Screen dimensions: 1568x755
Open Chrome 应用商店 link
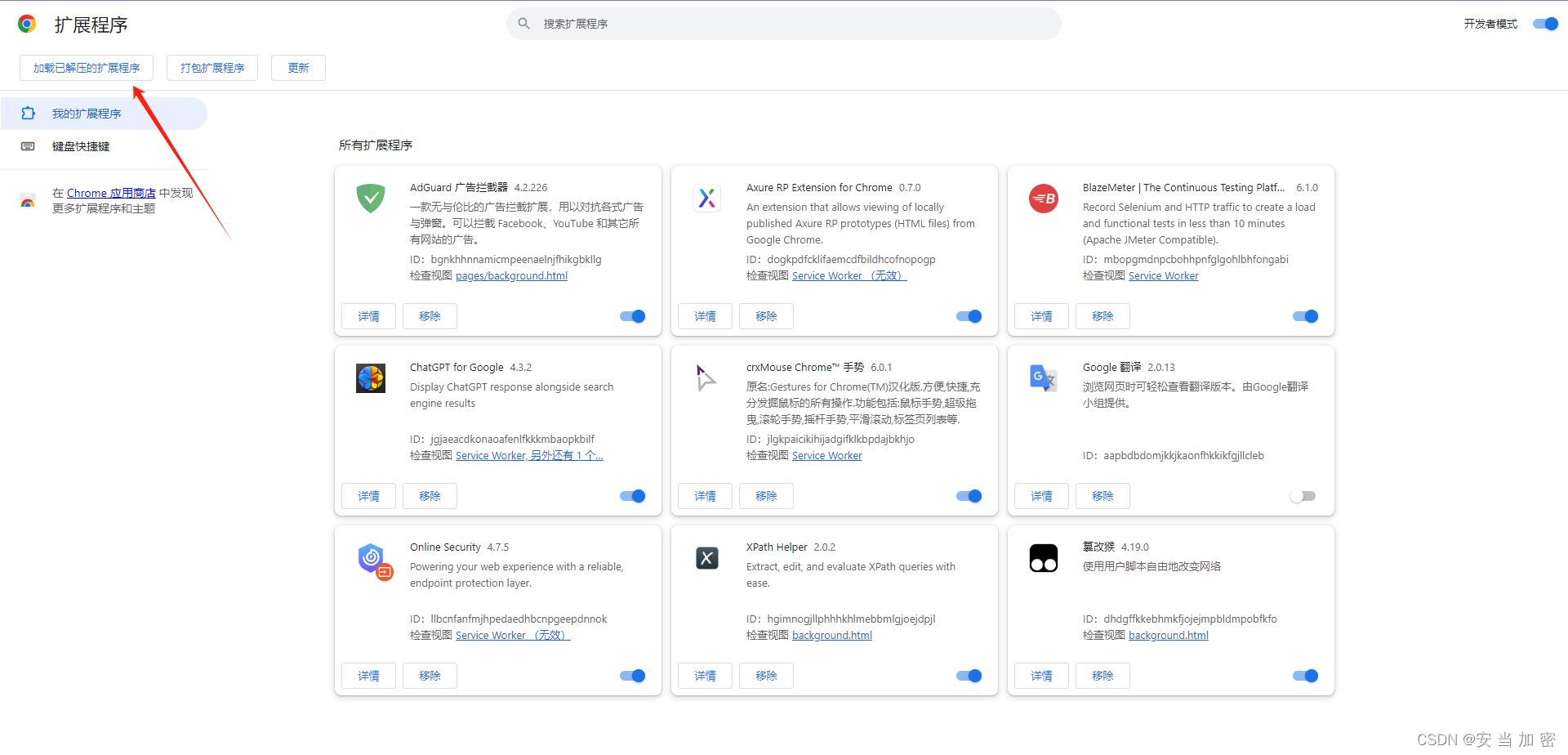click(x=111, y=193)
